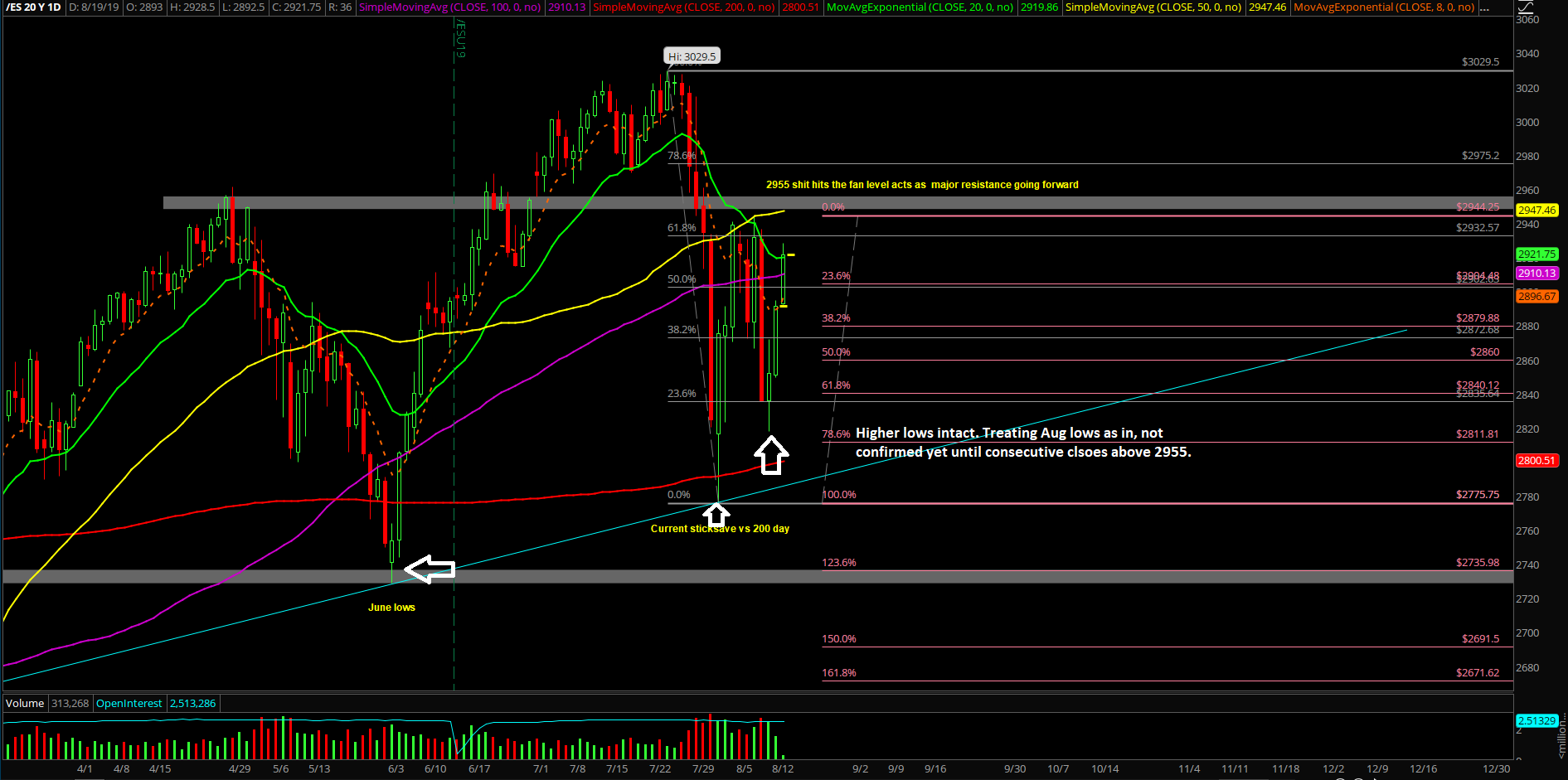Click the O: 2893 open value
Viewport: 1568px width, 780px height.
[145, 7]
